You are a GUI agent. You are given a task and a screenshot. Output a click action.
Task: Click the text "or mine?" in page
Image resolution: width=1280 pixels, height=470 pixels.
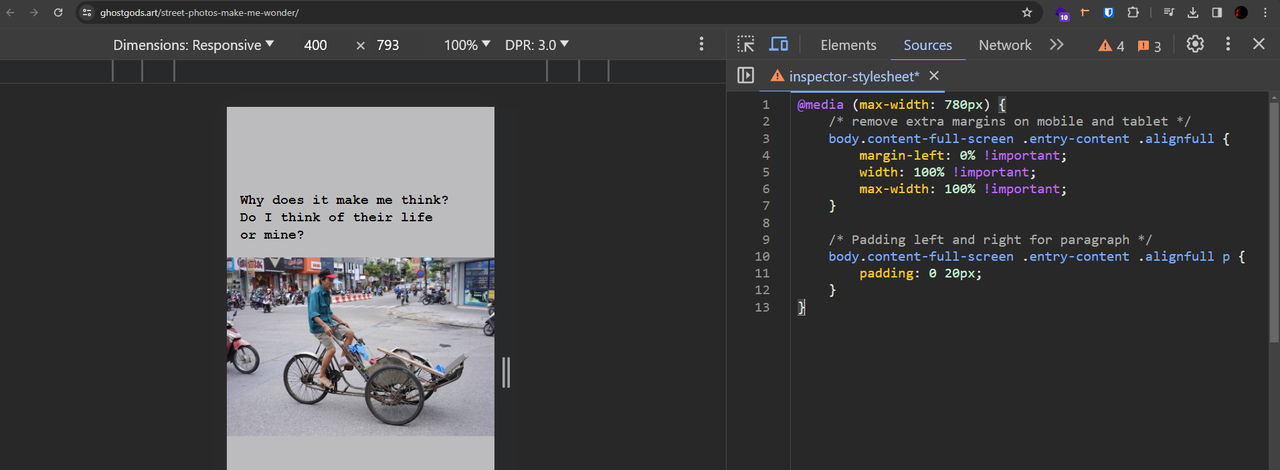point(272,235)
